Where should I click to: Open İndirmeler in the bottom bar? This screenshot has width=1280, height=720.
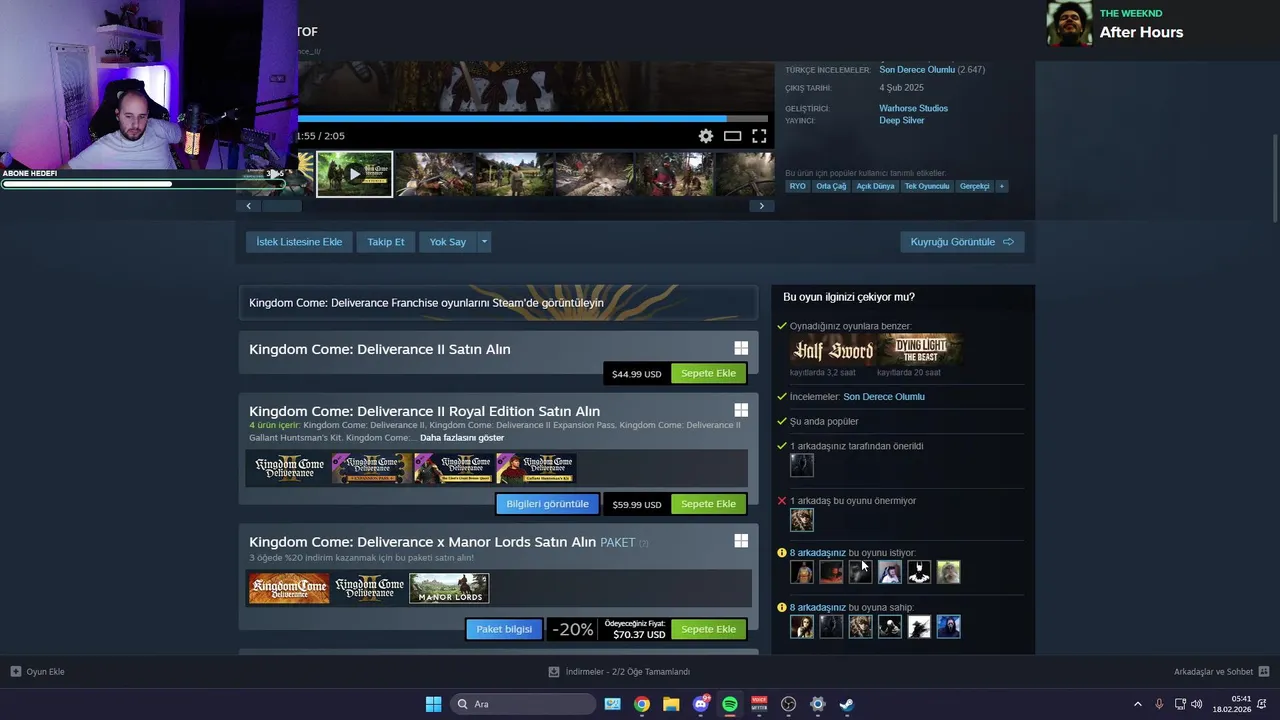619,672
